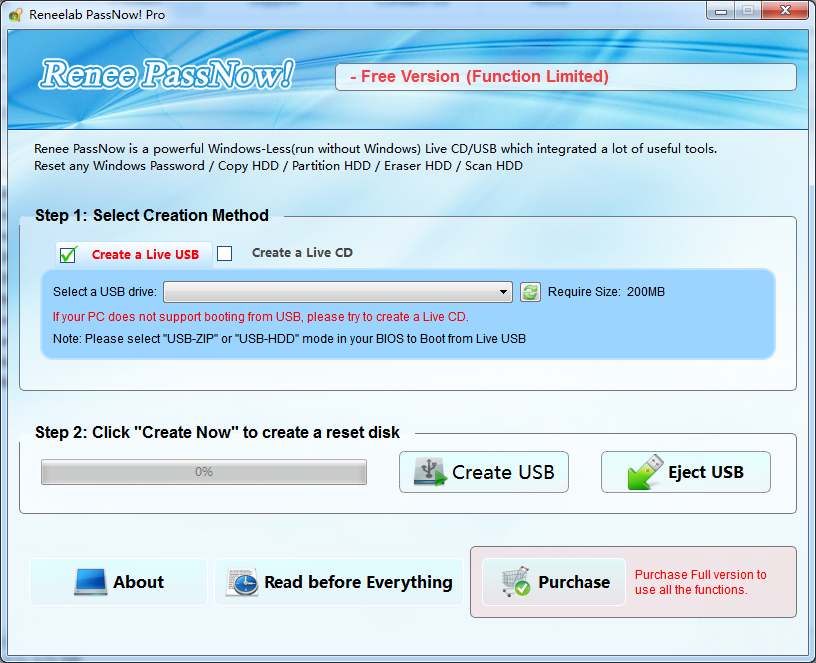Click the green refresh USB drives icon
The height and width of the screenshot is (663, 816).
point(530,292)
